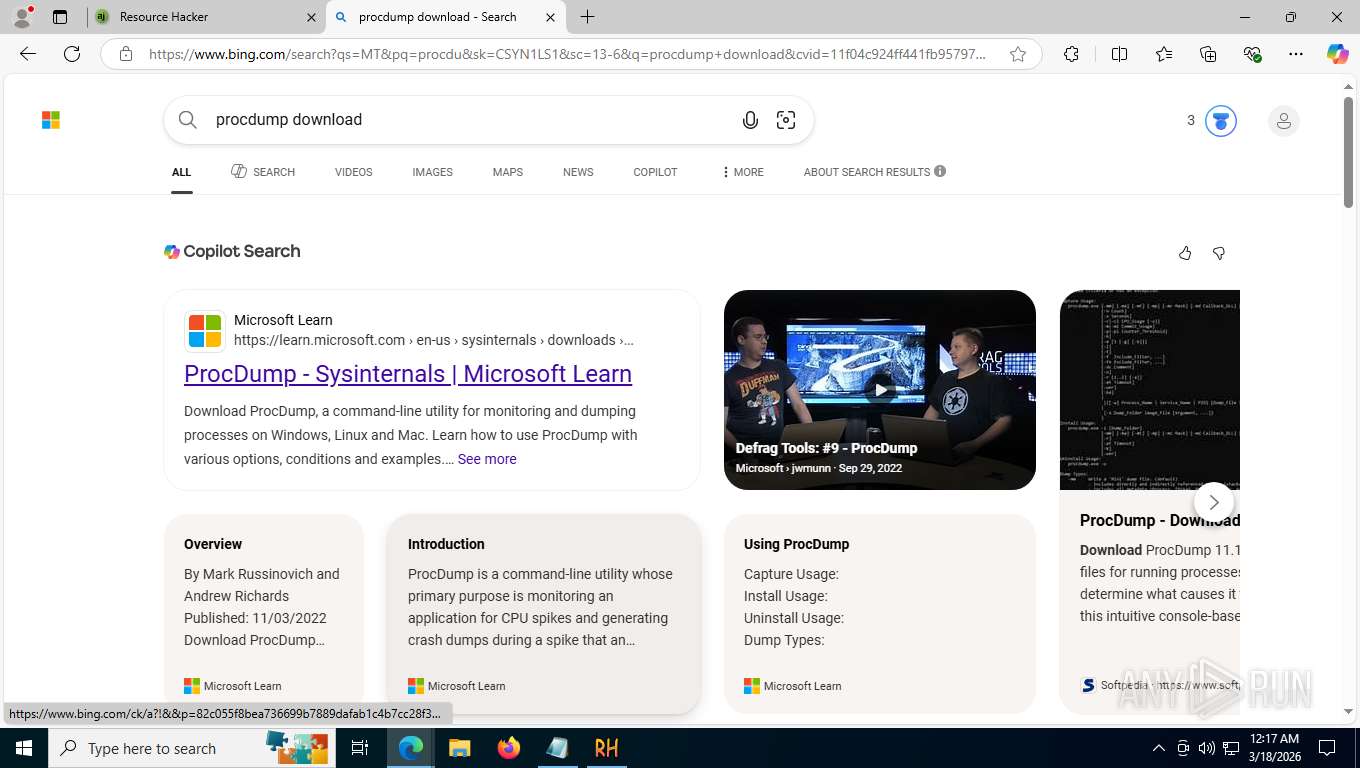Viewport: 1360px width, 768px height.
Task: Switch to the VIDEOS tab
Action: tap(354, 172)
